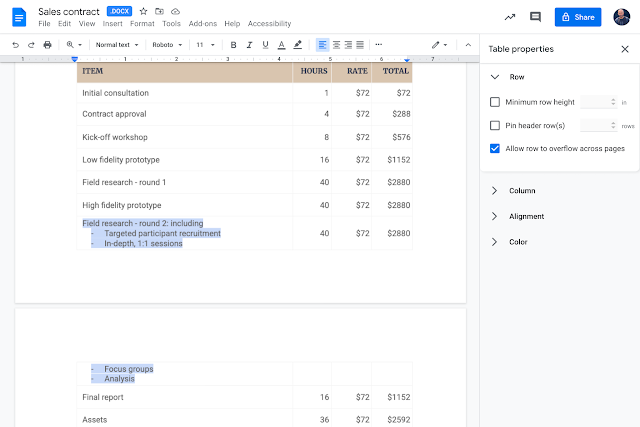The width and height of the screenshot is (640, 427).
Task: Open the Insert menu
Action: pos(112,23)
